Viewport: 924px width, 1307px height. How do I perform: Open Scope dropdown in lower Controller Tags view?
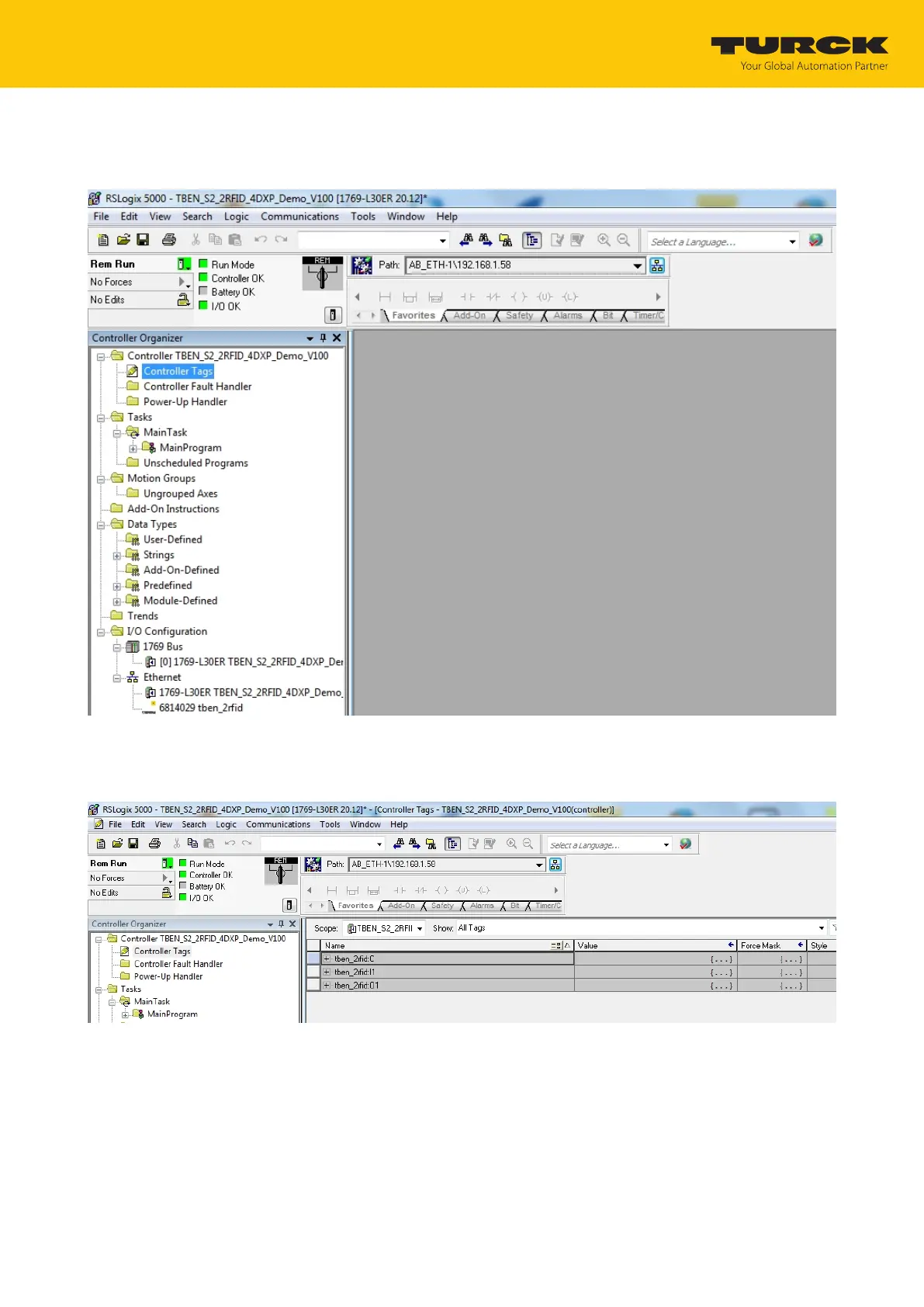[x=420, y=928]
